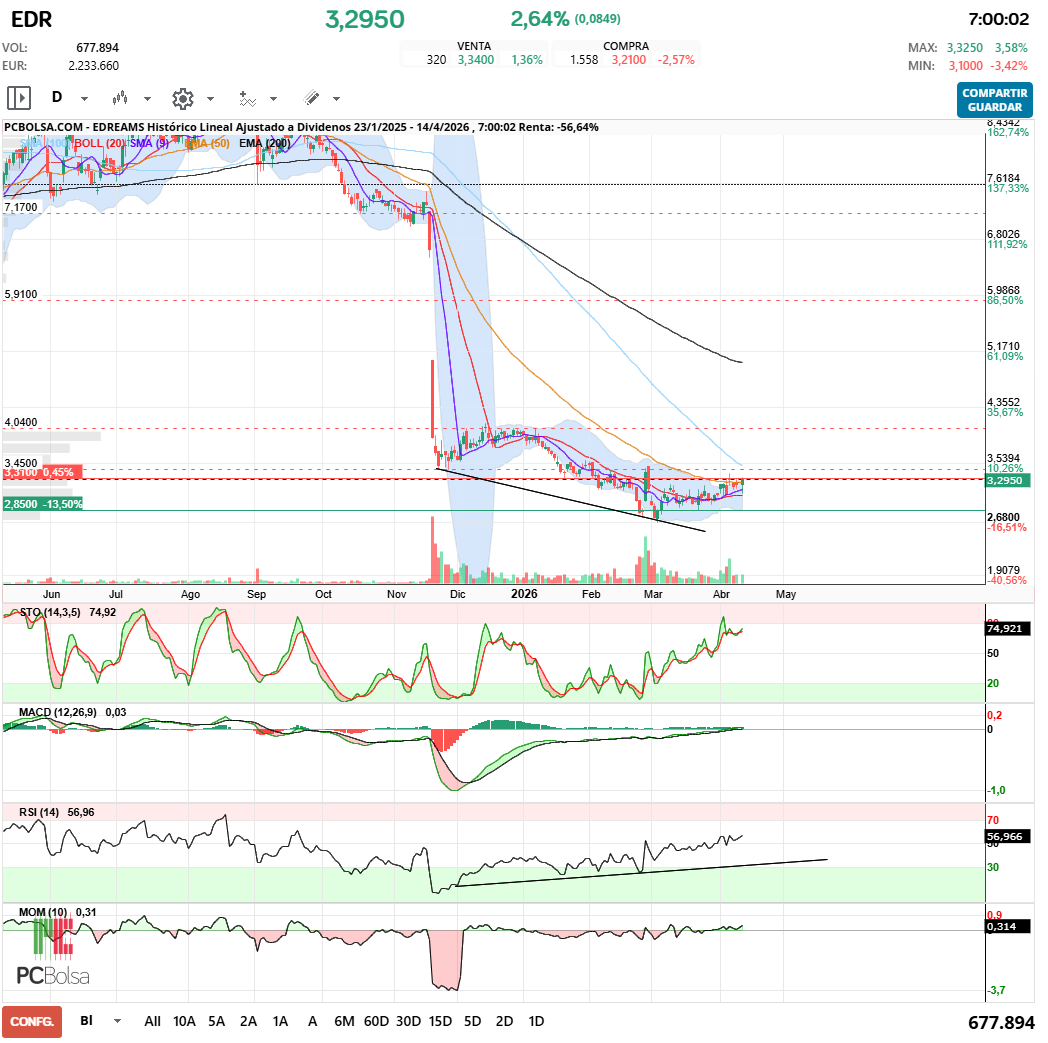Click the COMPARTIR GUARDAR button
Image resolution: width=1048 pixels, height=1043 pixels.
995,100
